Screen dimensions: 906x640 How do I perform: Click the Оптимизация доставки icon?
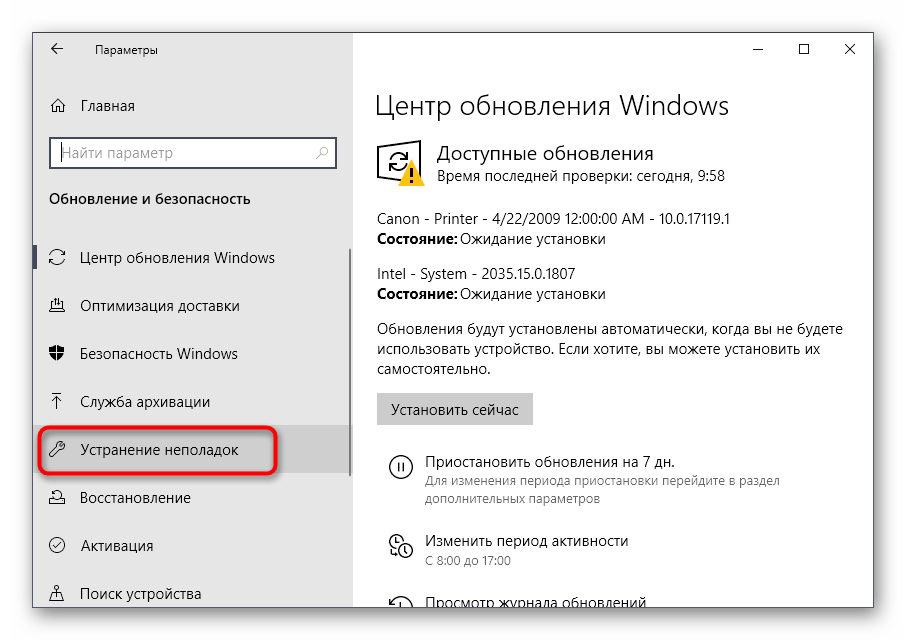pyautogui.click(x=57, y=305)
